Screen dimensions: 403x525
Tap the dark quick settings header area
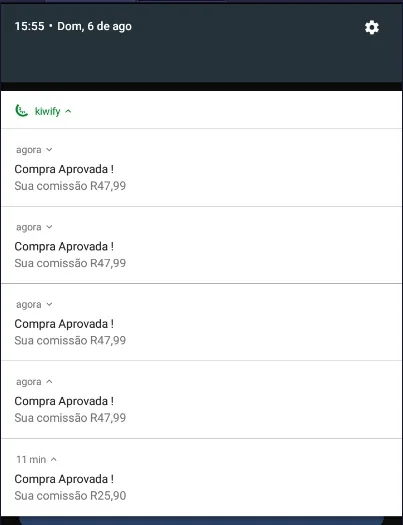202,43
